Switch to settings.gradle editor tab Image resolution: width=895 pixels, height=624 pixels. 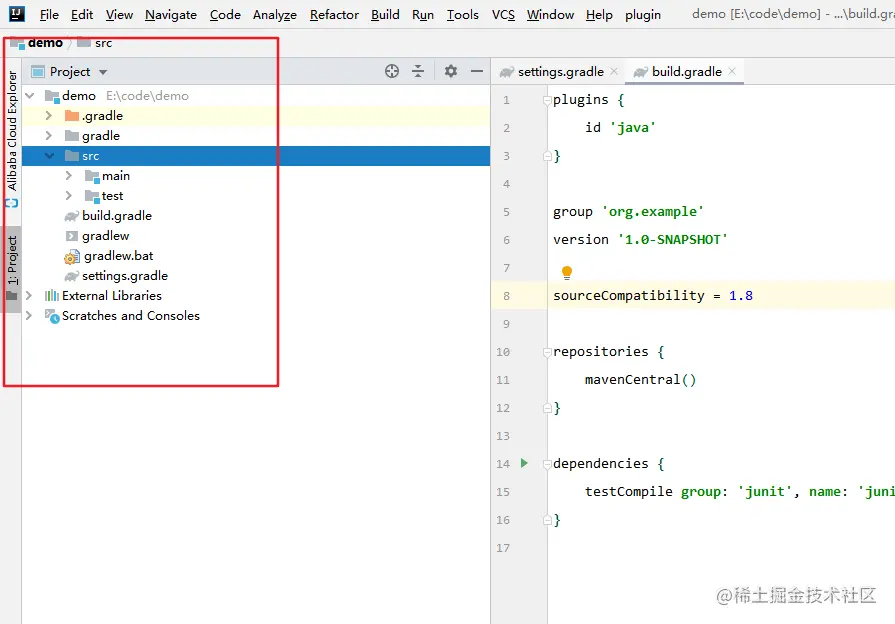tap(559, 71)
